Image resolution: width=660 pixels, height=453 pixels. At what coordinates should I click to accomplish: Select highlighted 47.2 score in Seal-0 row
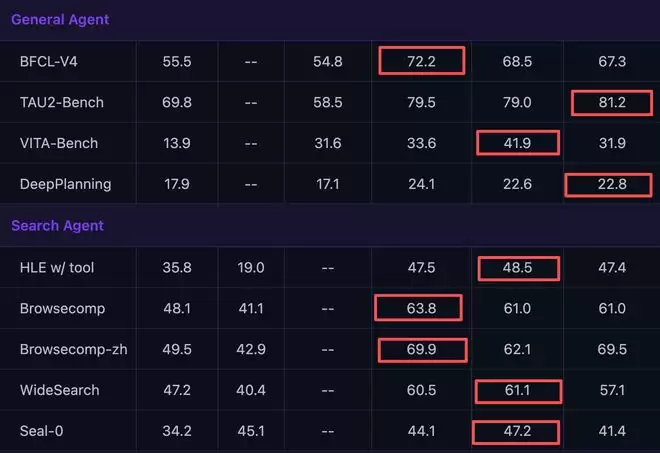click(x=516, y=431)
